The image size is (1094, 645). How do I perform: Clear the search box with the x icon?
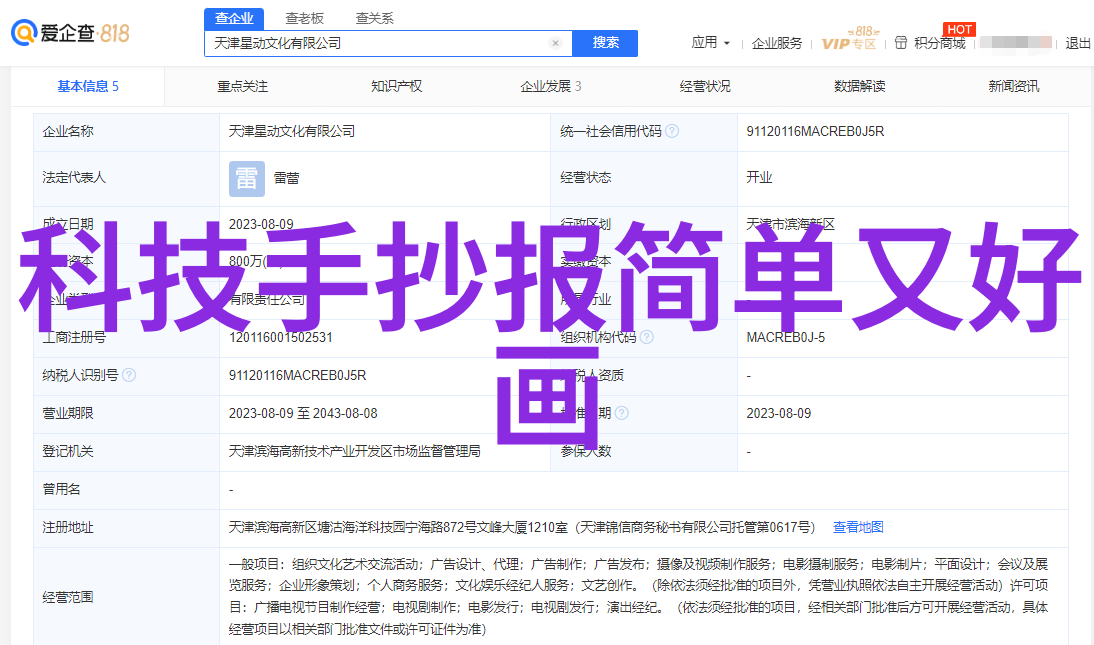coord(555,43)
